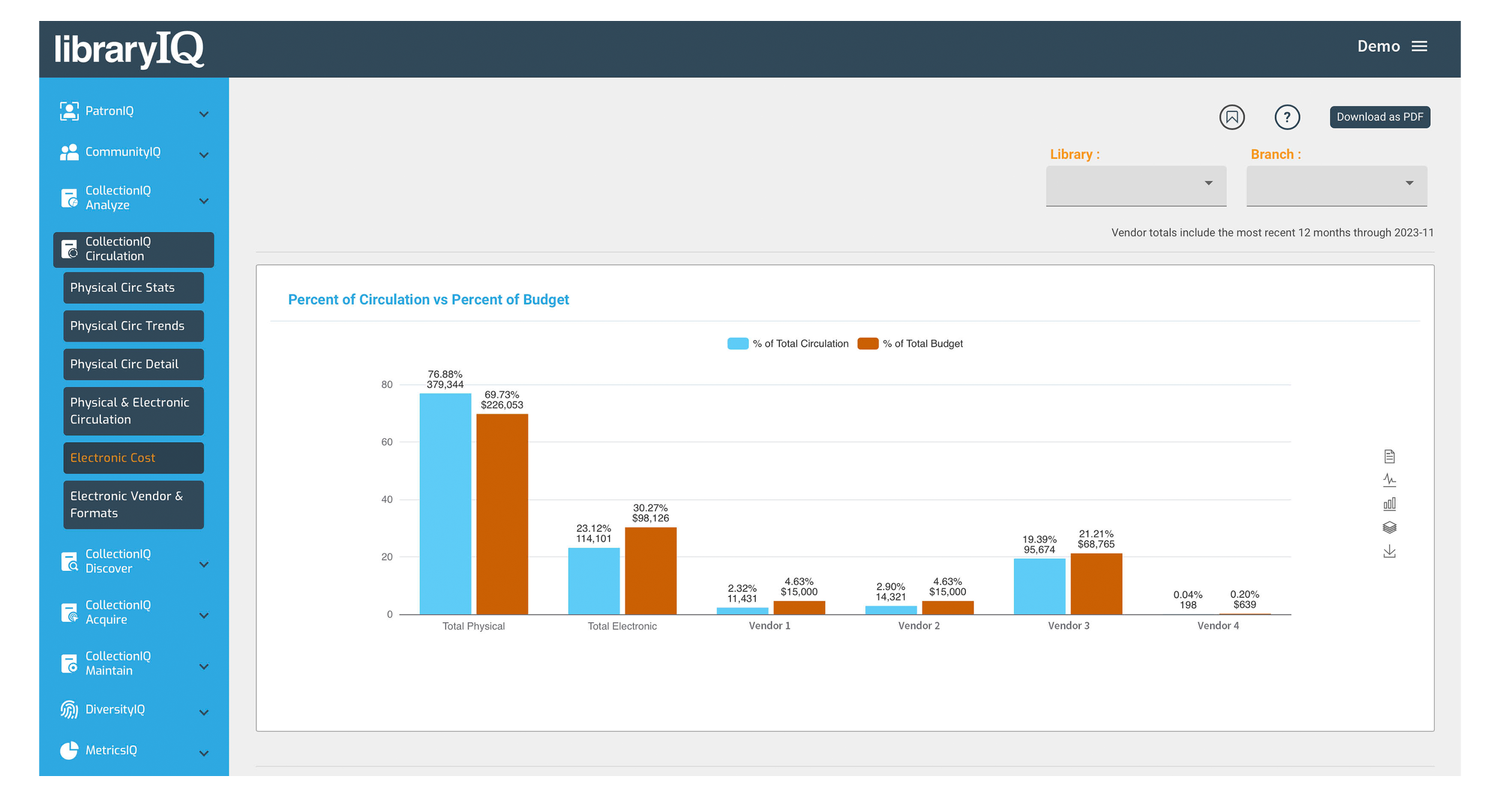The height and width of the screenshot is (797, 1500).
Task: Select the bar chart view icon
Action: pos(1389,503)
